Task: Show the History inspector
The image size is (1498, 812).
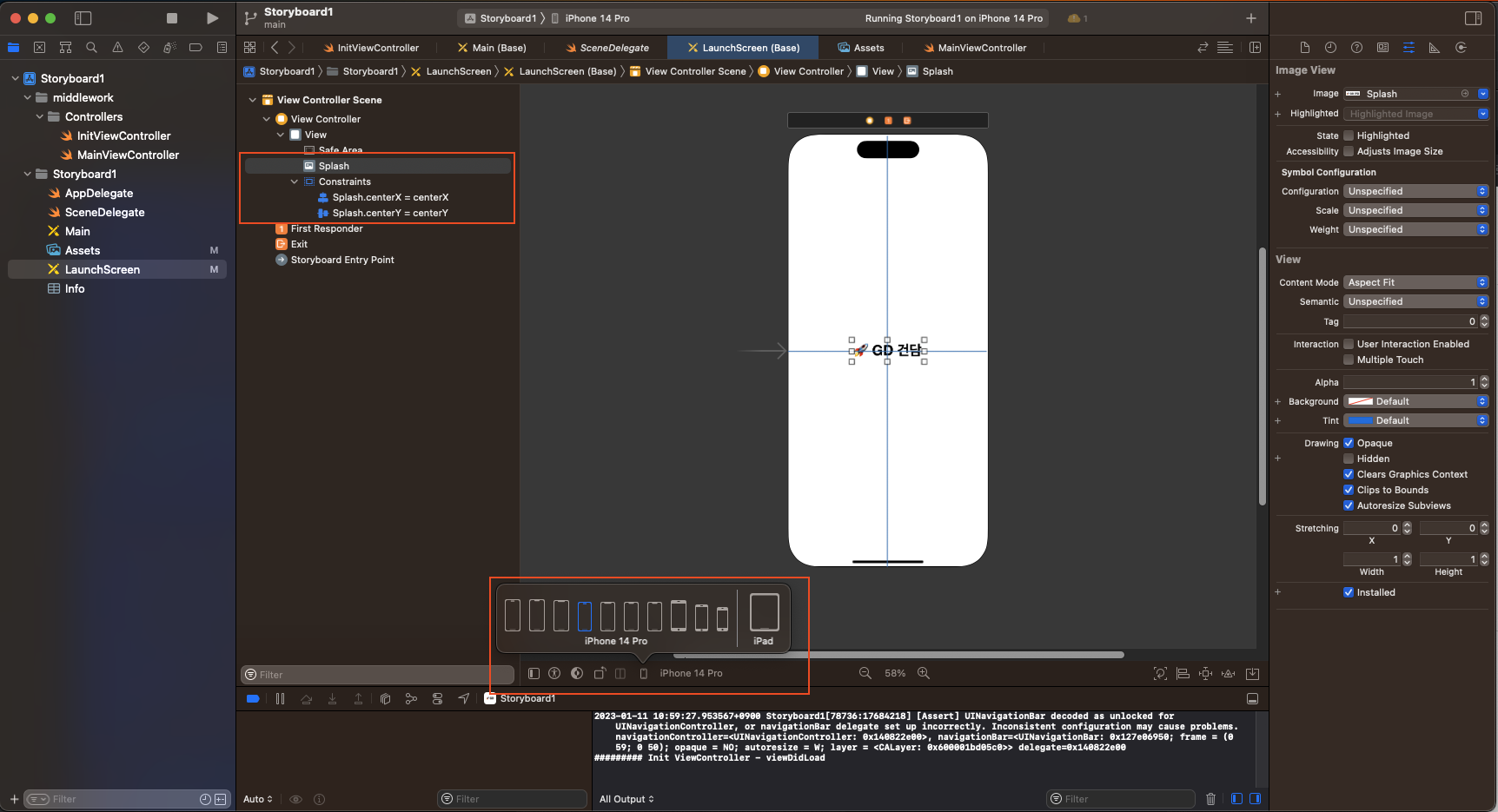Action: (1330, 48)
